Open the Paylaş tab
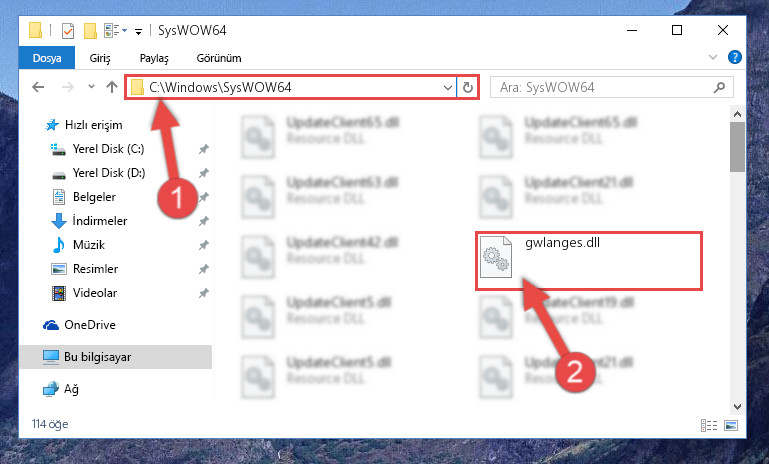The width and height of the screenshot is (769, 464). click(154, 58)
